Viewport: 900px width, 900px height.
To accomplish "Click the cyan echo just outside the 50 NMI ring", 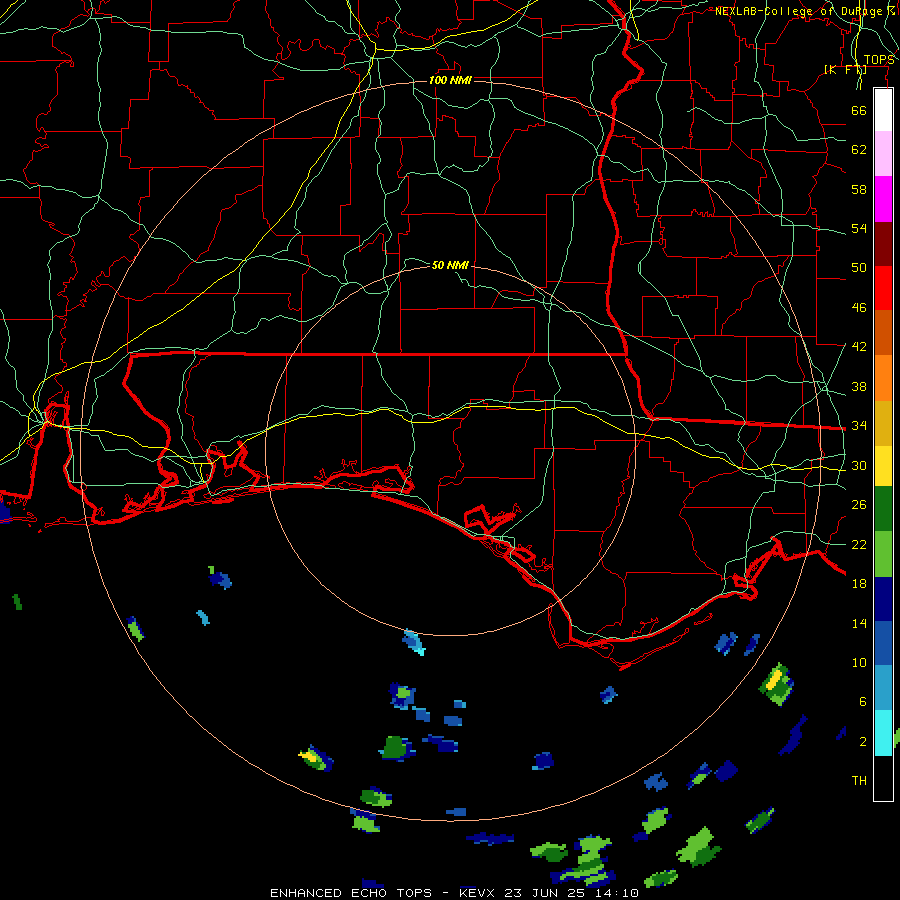I will click(x=414, y=642).
